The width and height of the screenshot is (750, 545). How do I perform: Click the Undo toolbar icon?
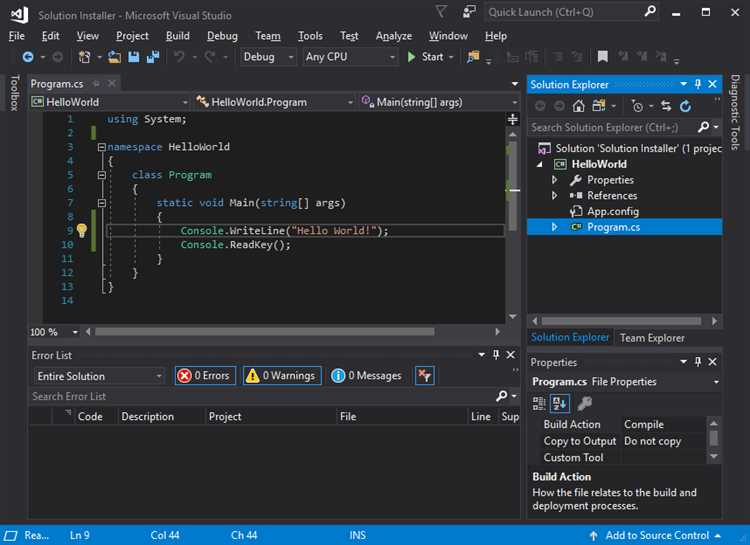coord(179,57)
